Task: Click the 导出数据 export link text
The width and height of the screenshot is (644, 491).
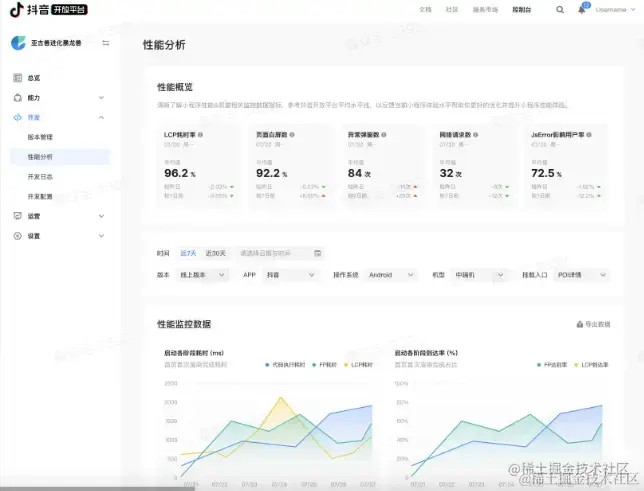Action: click(598, 324)
